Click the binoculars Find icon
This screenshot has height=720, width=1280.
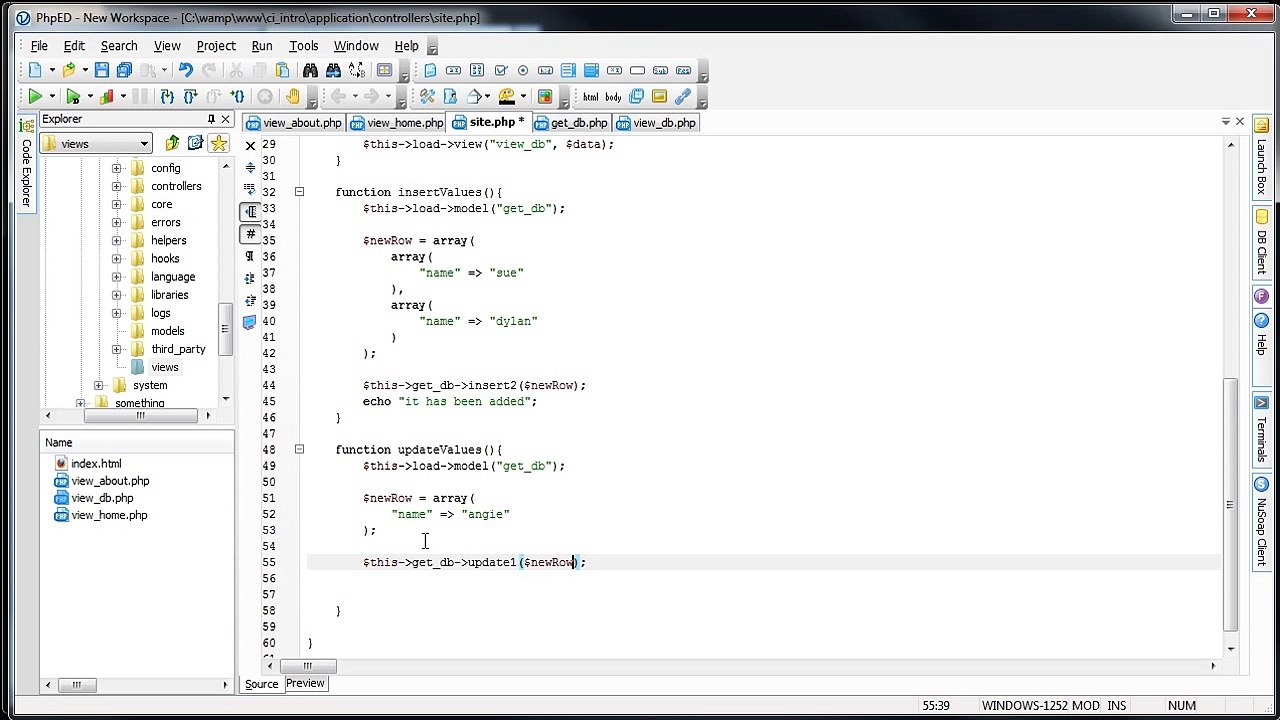[x=310, y=70]
